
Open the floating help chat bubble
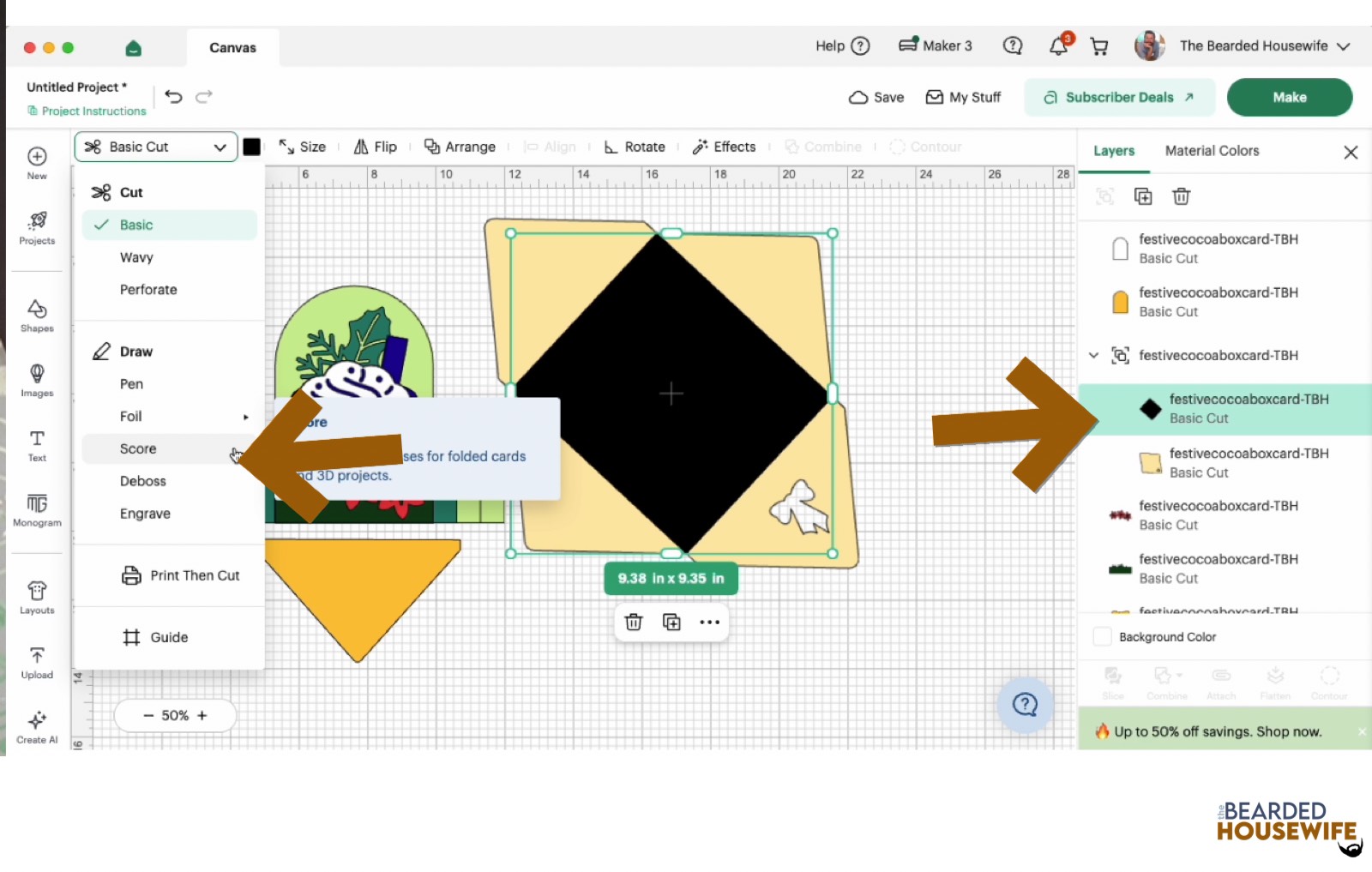click(1025, 705)
